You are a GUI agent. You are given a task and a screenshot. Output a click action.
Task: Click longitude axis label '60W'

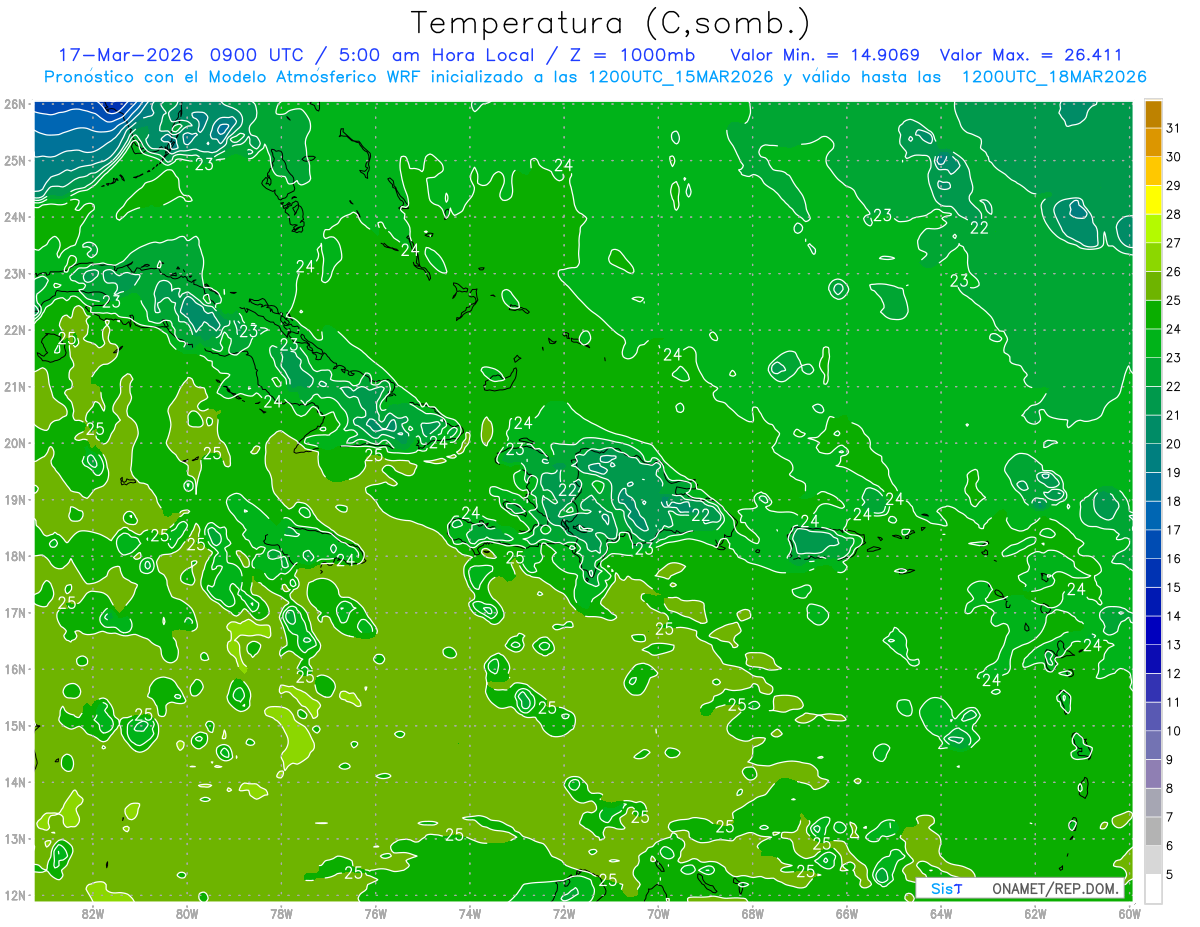(x=1129, y=913)
